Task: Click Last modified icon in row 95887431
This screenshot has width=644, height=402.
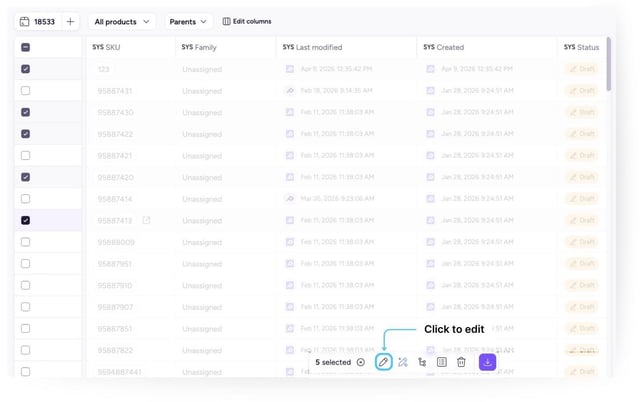Action: tap(290, 91)
